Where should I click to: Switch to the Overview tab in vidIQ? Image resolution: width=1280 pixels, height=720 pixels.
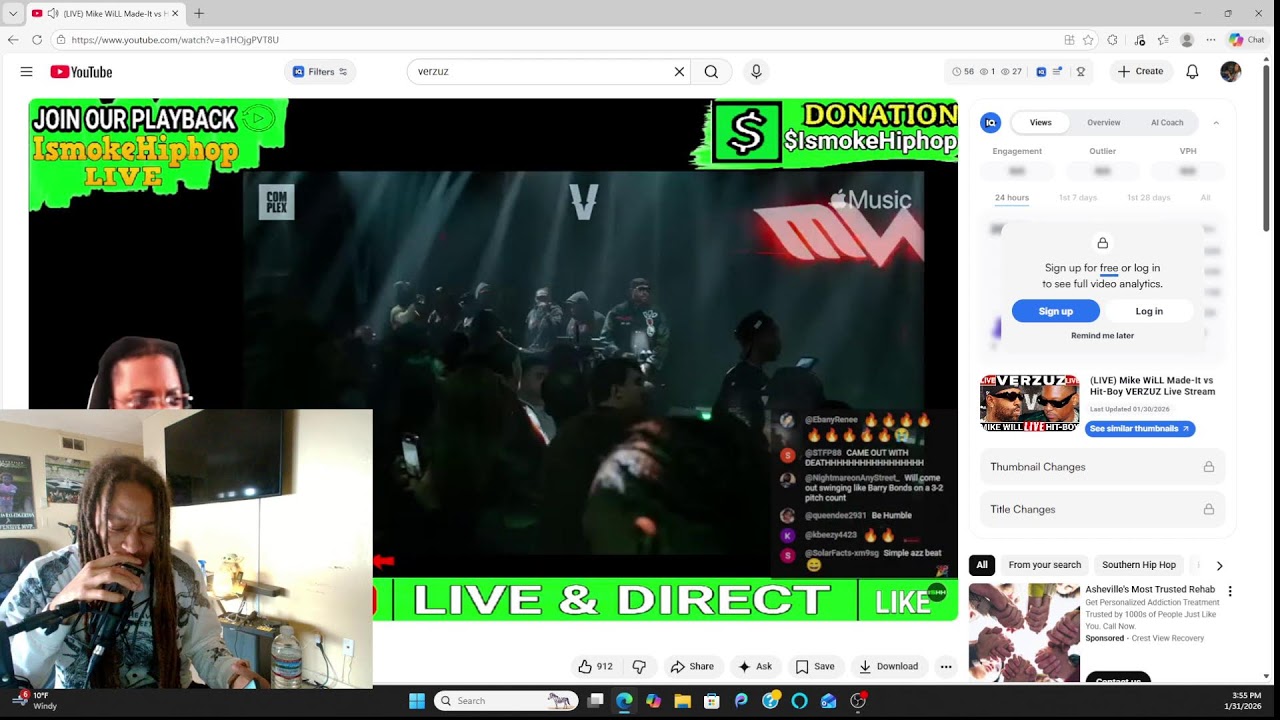click(x=1104, y=123)
